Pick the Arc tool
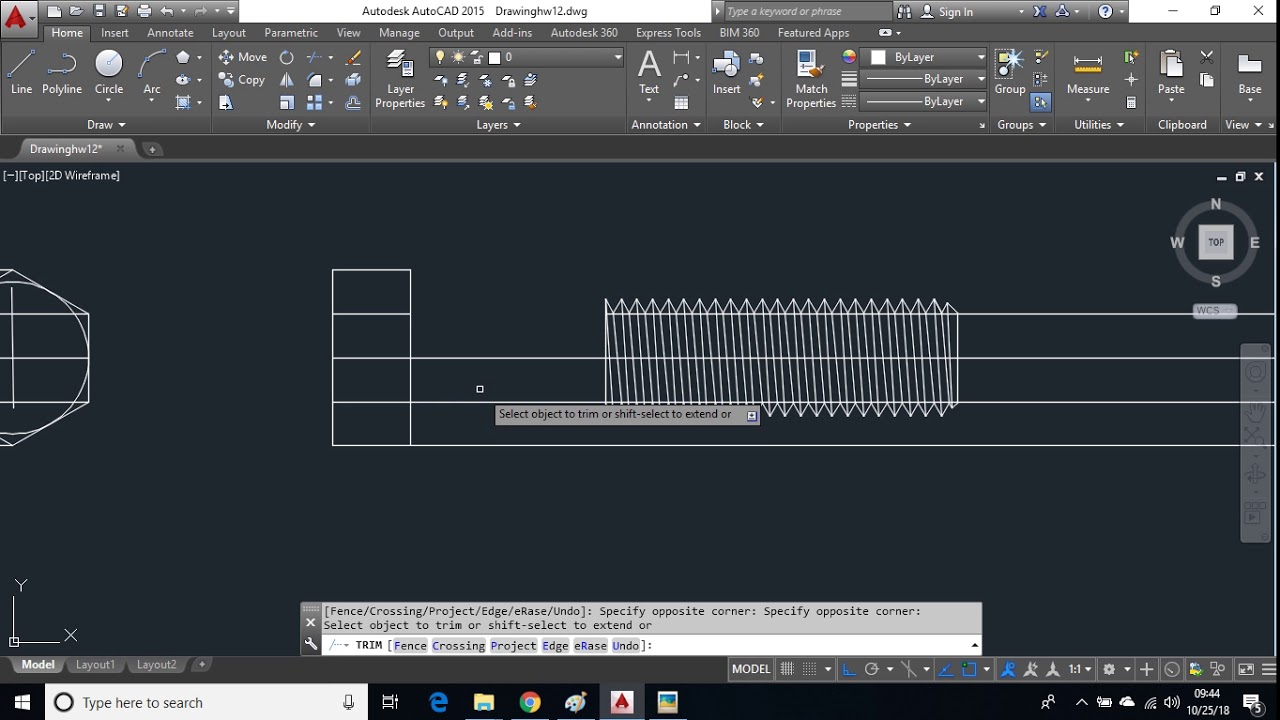This screenshot has height=720, width=1280. (x=152, y=72)
